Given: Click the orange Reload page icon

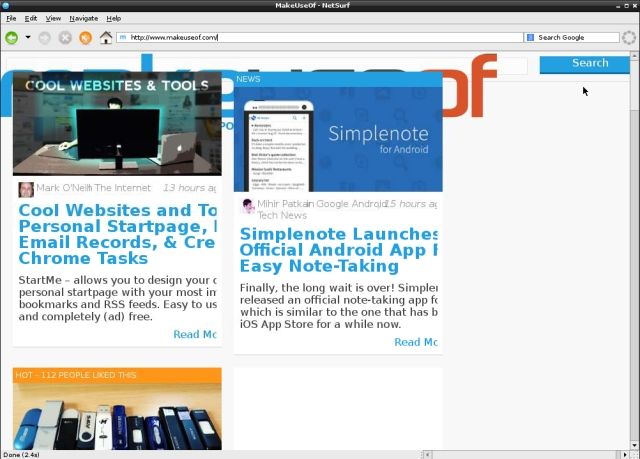Looking at the screenshot, I should 85,38.
